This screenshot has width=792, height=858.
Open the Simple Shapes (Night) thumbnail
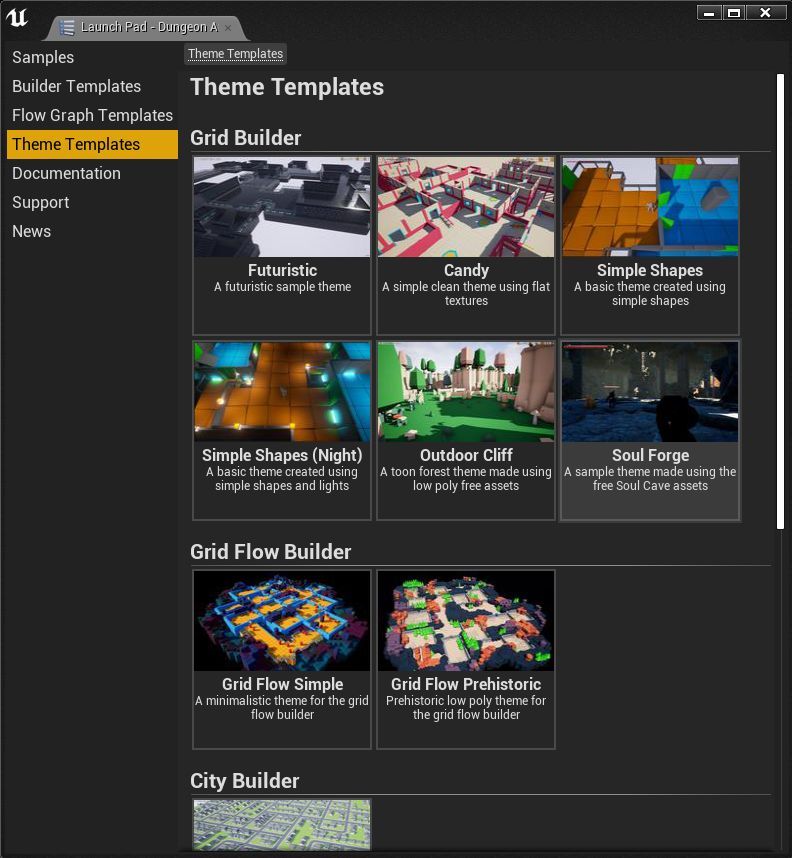(282, 392)
